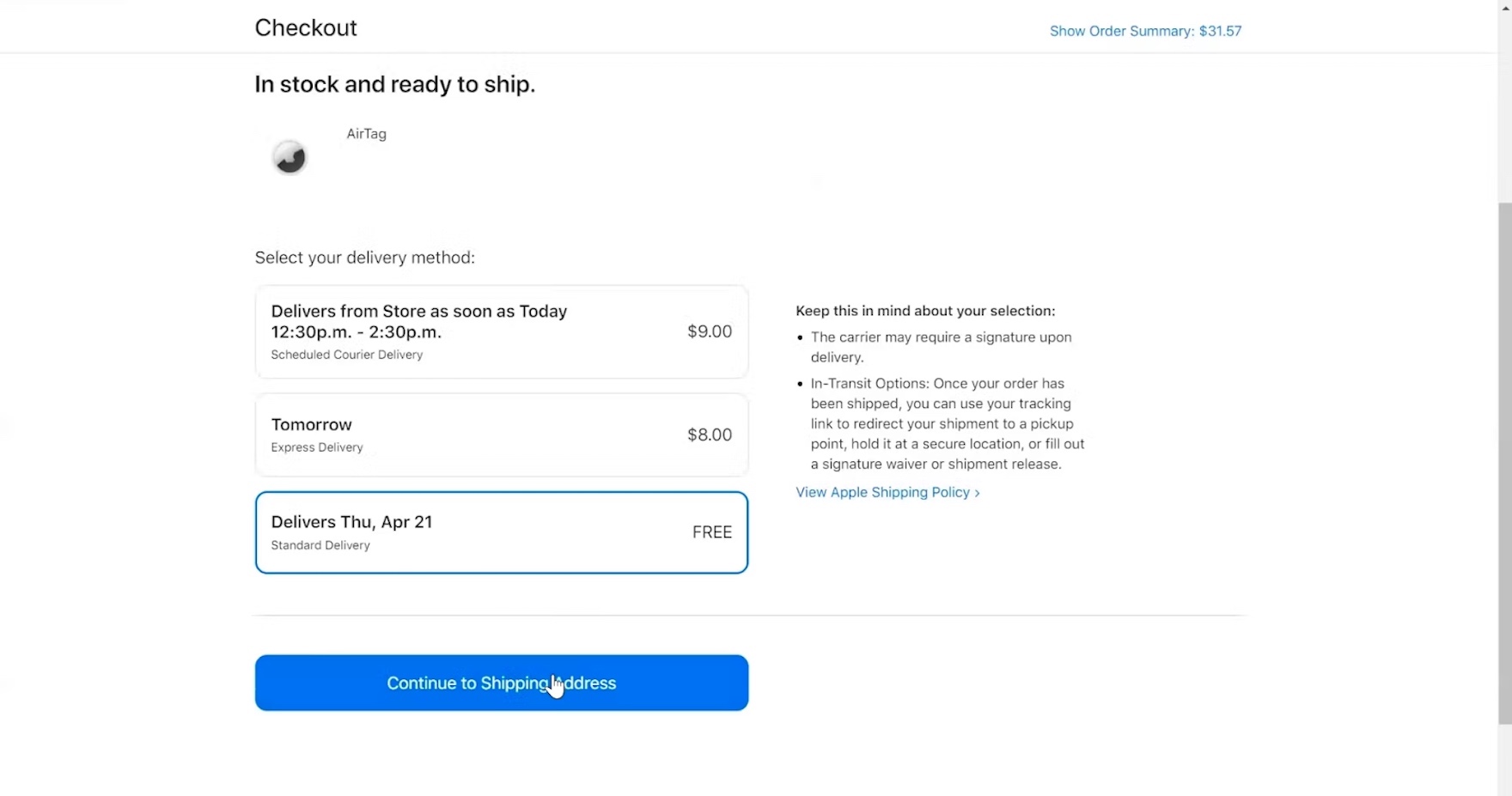Click "Keep this in mind" heading
The height and width of the screenshot is (796, 1512).
point(925,311)
